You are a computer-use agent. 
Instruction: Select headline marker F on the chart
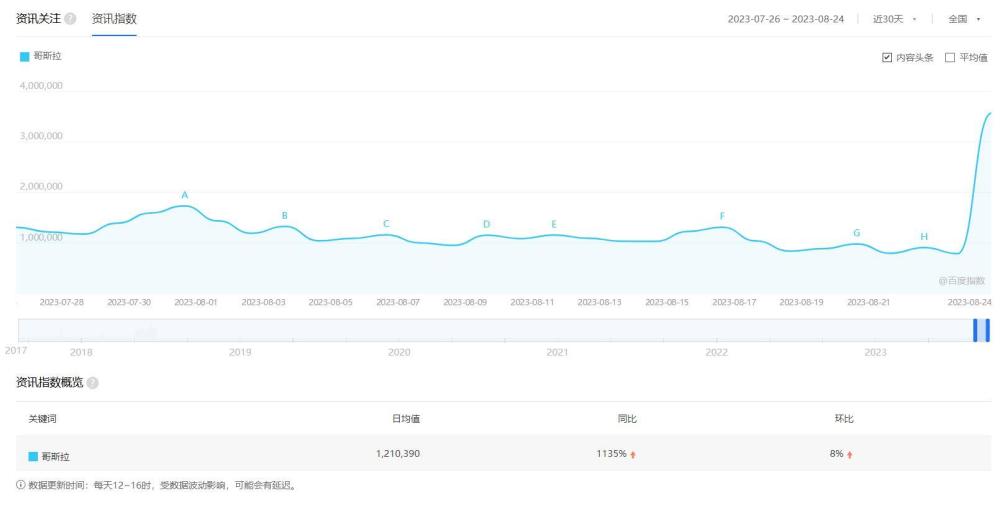[x=722, y=216]
